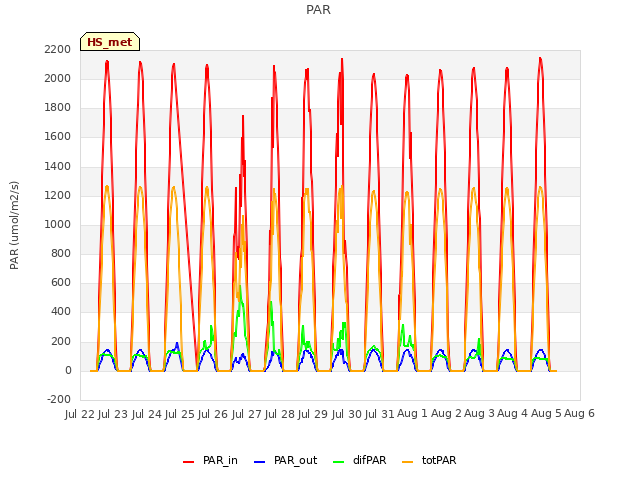The width and height of the screenshot is (640, 480).
Task: Click the 600 y-axis tick label
Action: (x=61, y=282)
